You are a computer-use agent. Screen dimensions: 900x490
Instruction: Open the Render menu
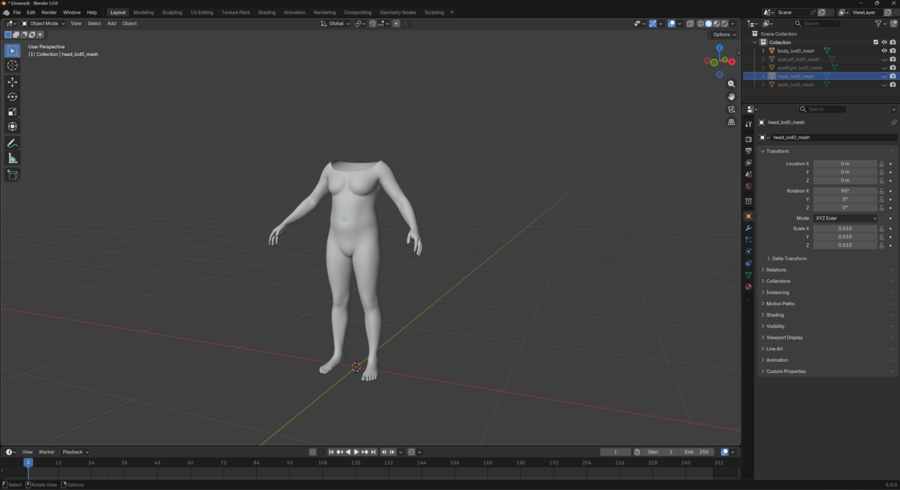(x=49, y=12)
